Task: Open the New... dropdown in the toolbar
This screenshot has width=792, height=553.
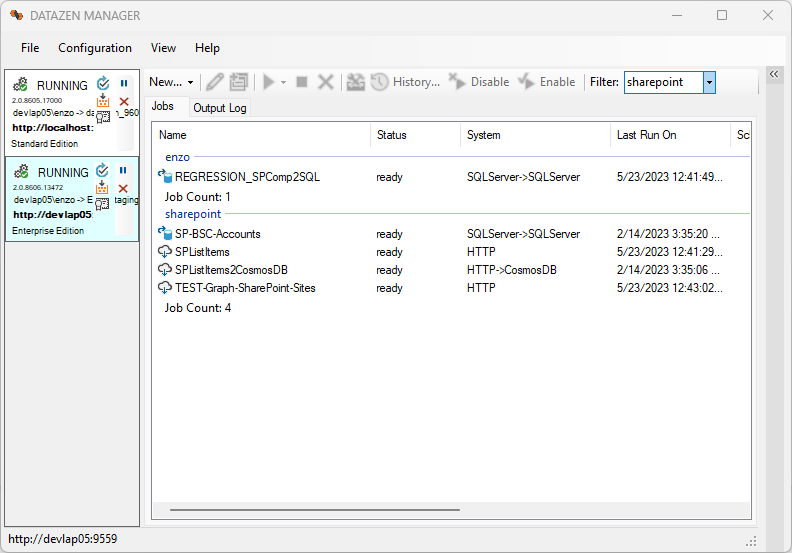Action: (171, 82)
